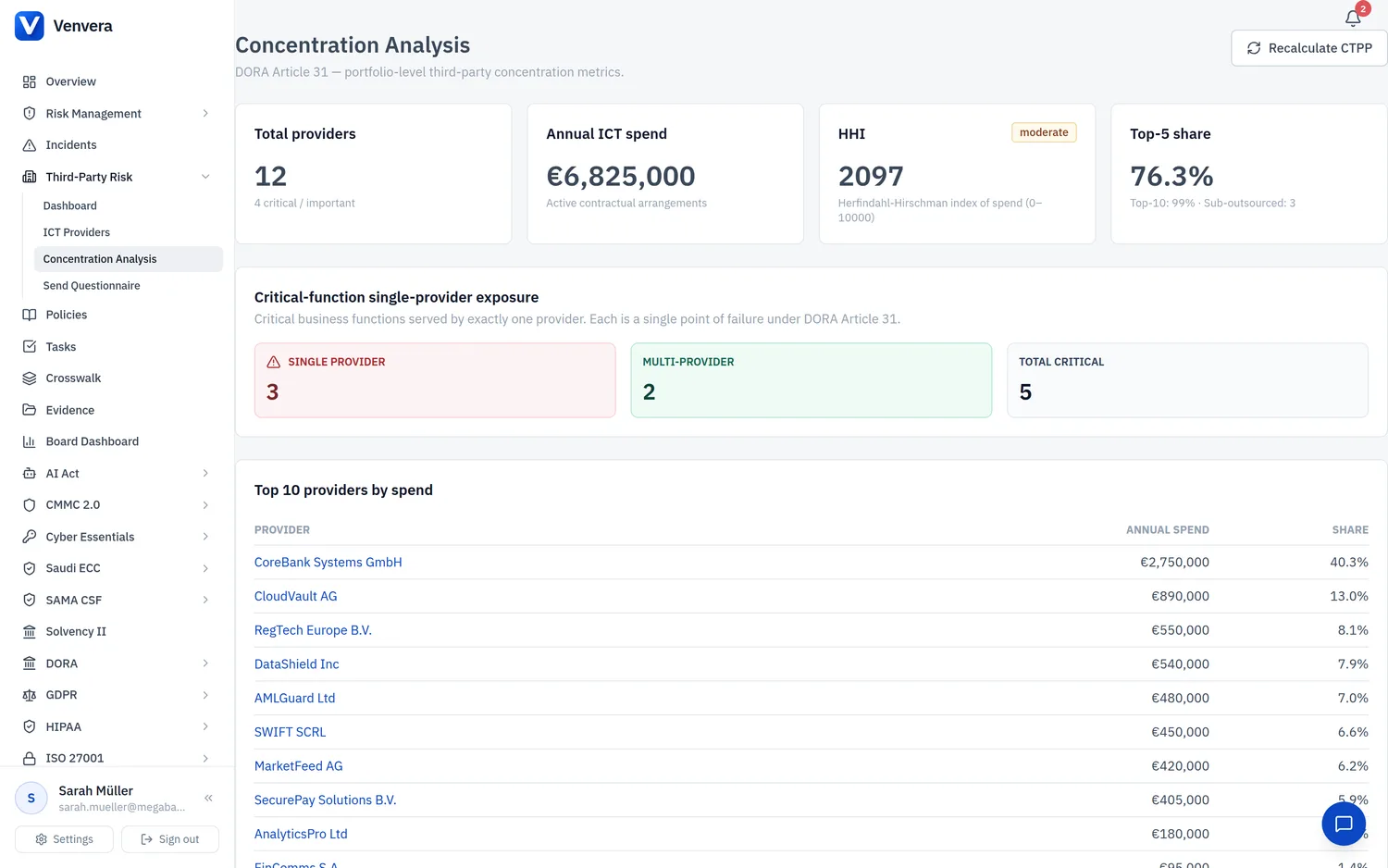
Task: Click the SAMA CSF shield icon
Action: coord(30,600)
